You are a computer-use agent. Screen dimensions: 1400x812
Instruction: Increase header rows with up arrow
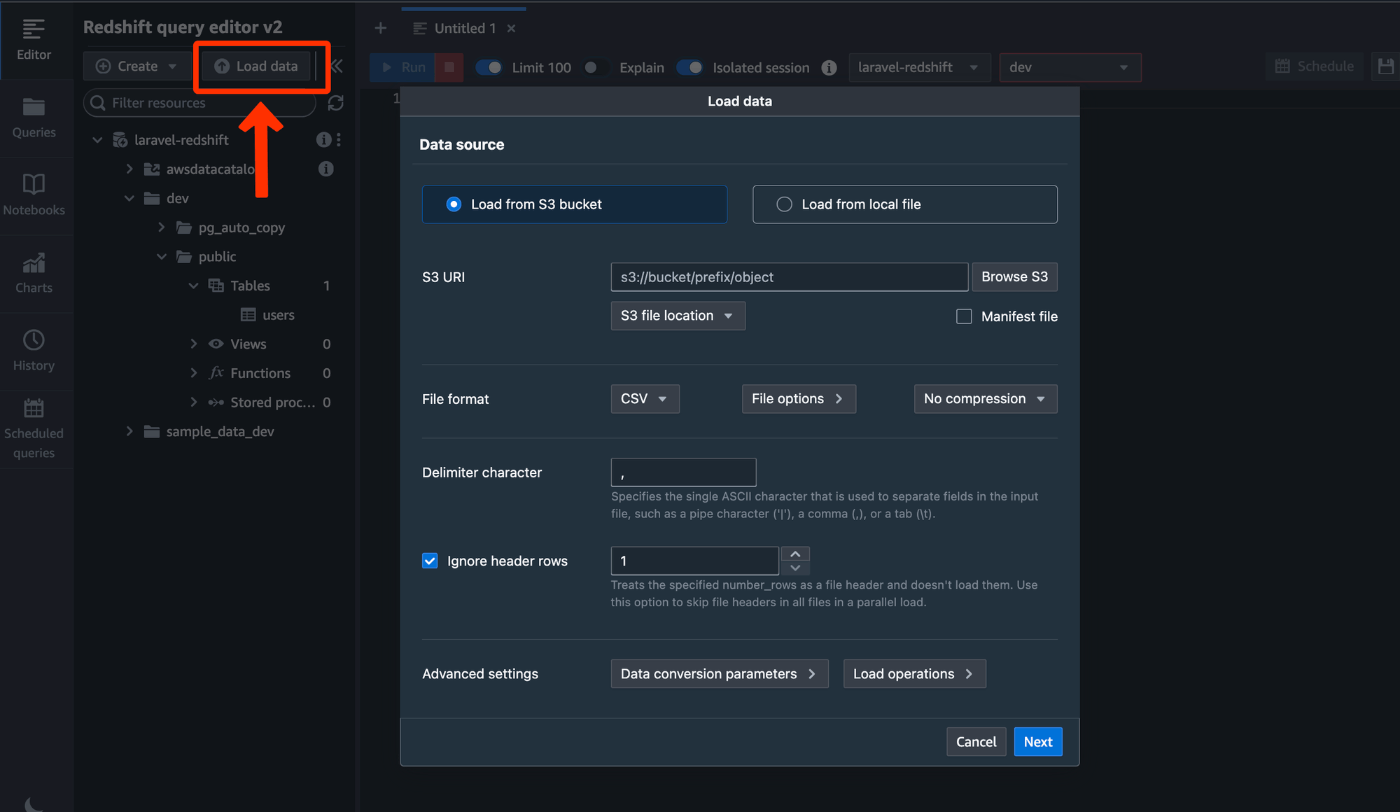[x=795, y=554]
